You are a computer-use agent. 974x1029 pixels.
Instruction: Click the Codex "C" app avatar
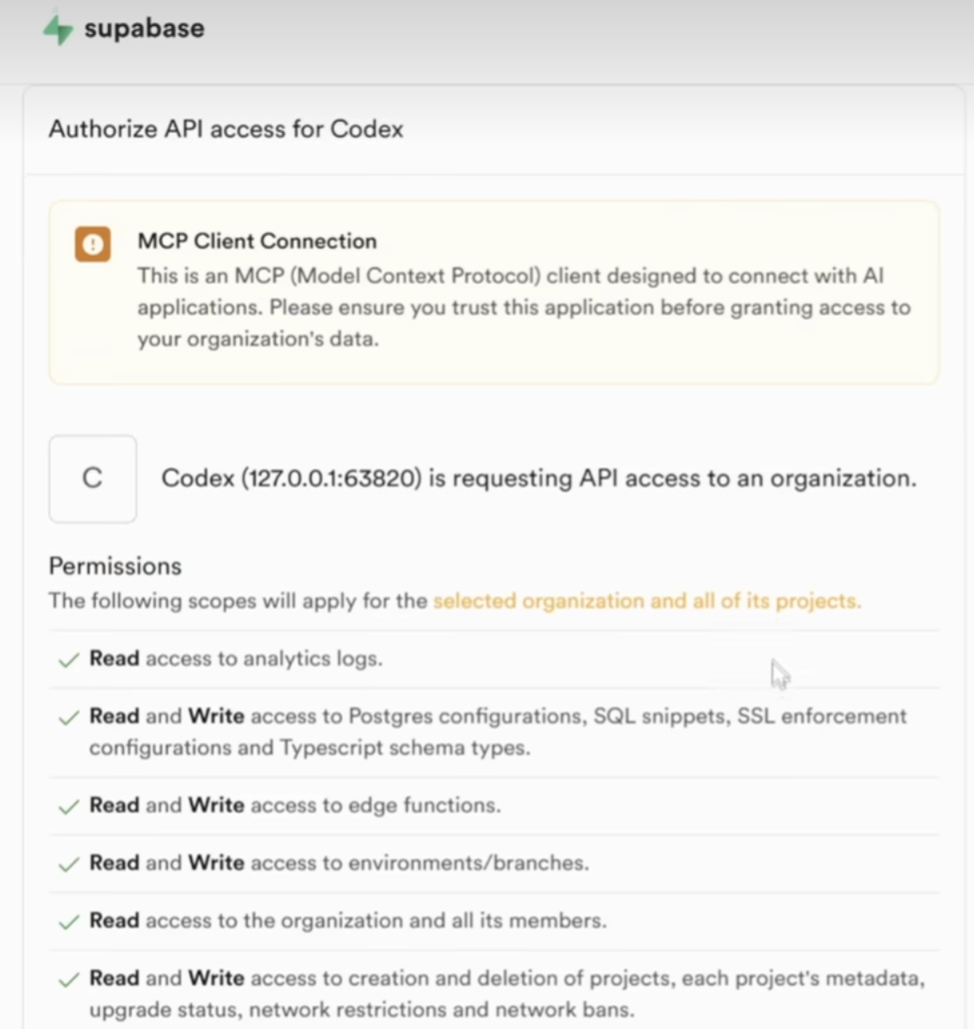point(93,478)
